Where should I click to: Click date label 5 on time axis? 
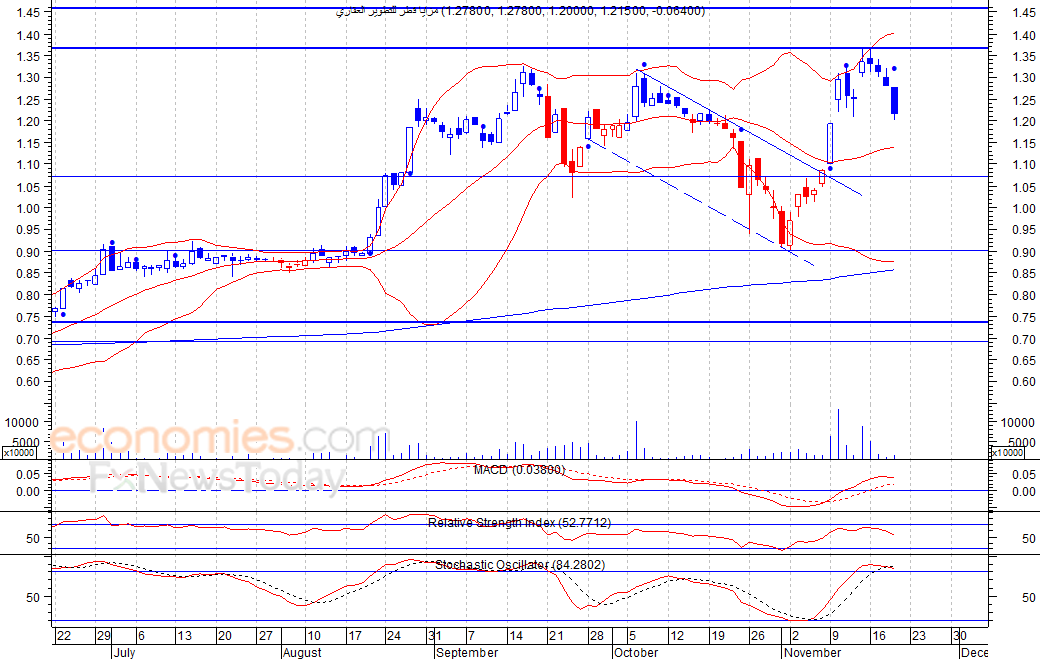coord(633,636)
